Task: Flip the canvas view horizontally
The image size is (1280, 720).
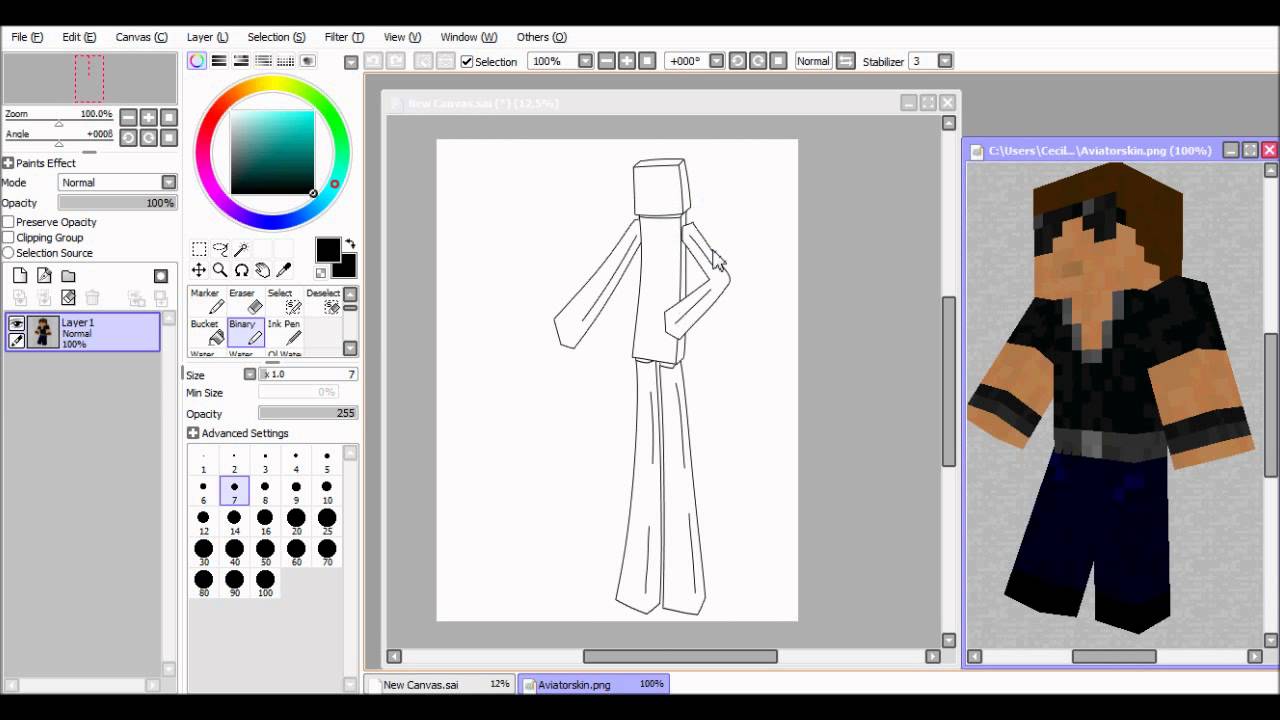Action: (x=845, y=61)
